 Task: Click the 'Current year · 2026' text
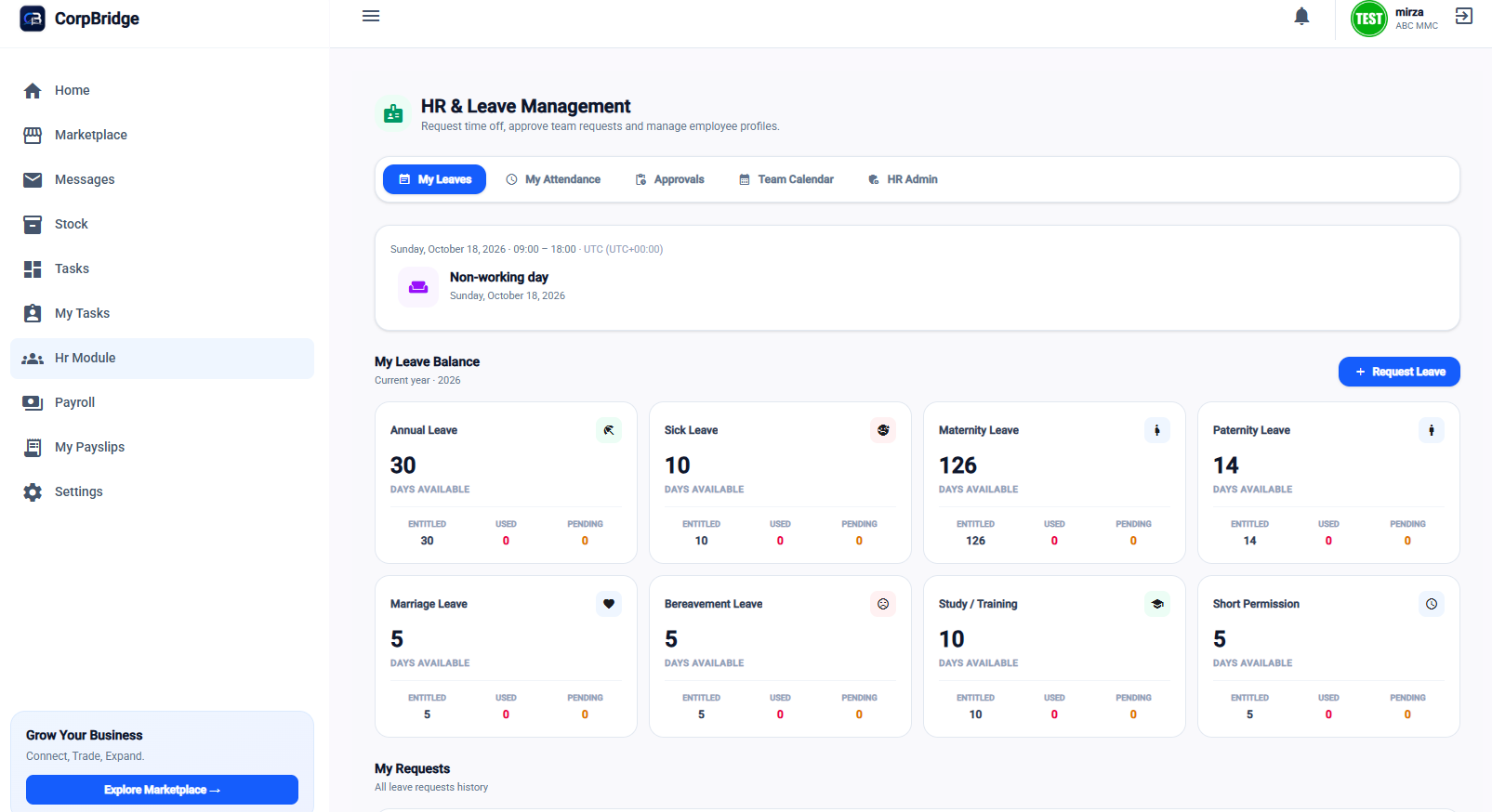coord(417,380)
